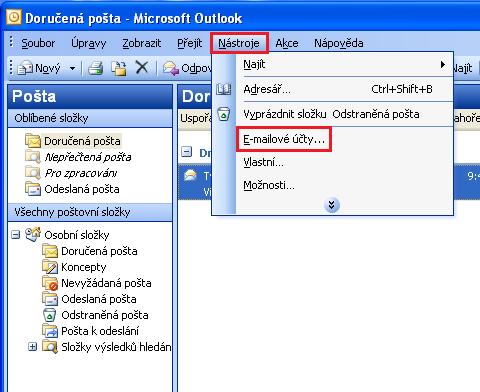The width and height of the screenshot is (480, 392).
Task: Expand the full menu with double chevron
Action: tap(332, 205)
